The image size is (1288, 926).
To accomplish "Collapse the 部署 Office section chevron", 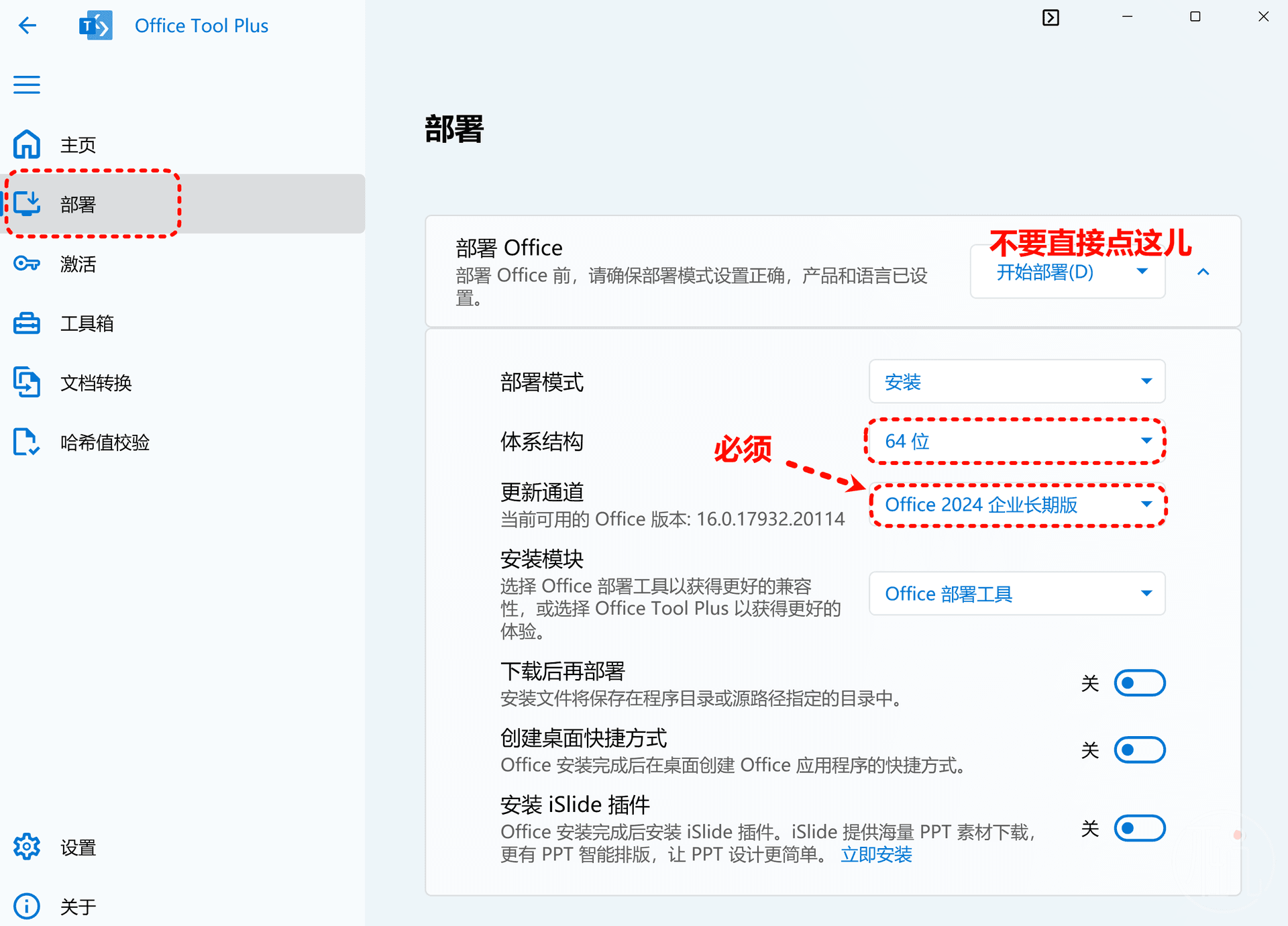I will click(x=1203, y=272).
